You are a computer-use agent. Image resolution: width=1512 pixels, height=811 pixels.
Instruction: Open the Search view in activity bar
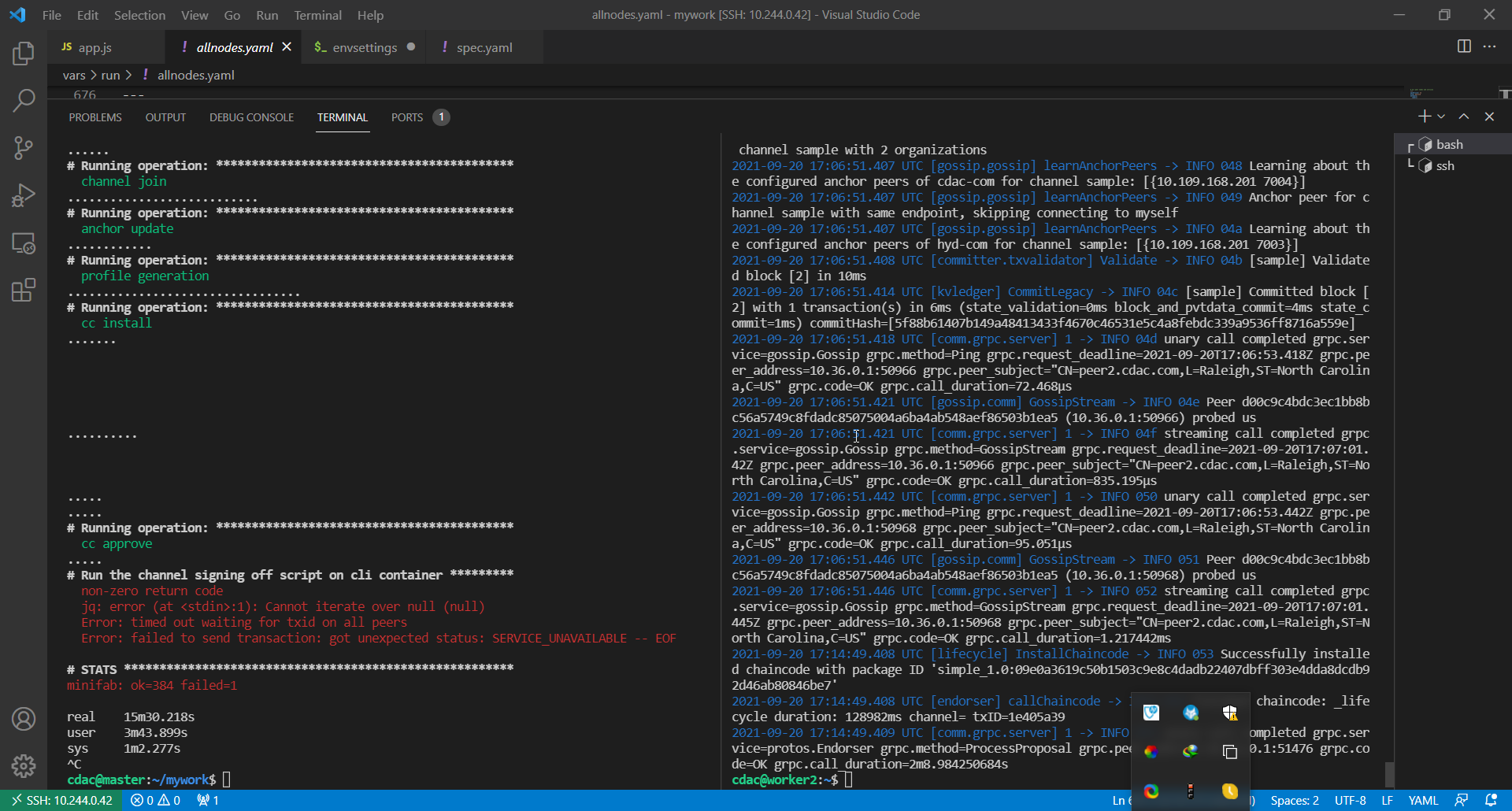point(24,100)
